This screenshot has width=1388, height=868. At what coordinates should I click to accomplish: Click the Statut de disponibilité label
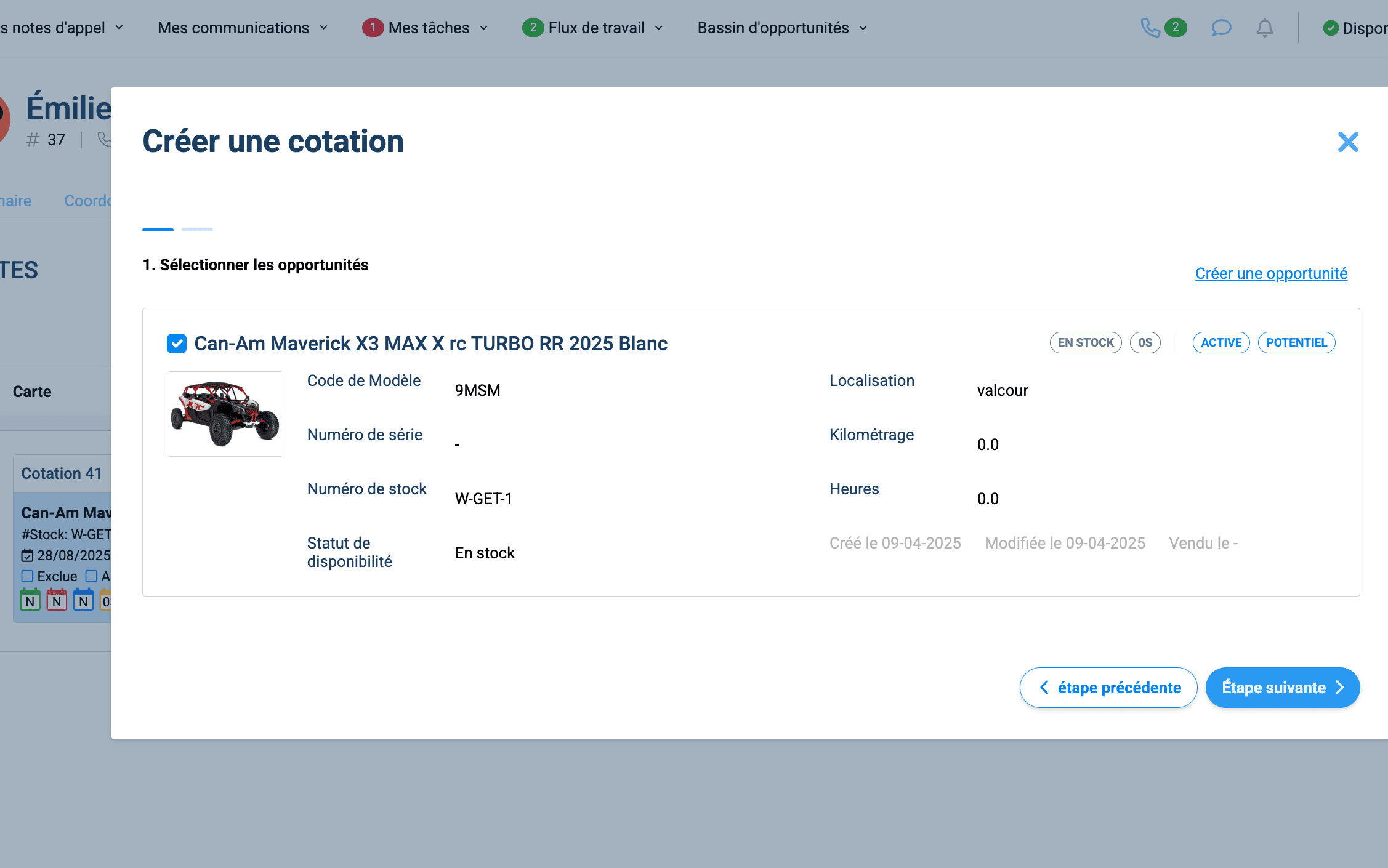(349, 552)
